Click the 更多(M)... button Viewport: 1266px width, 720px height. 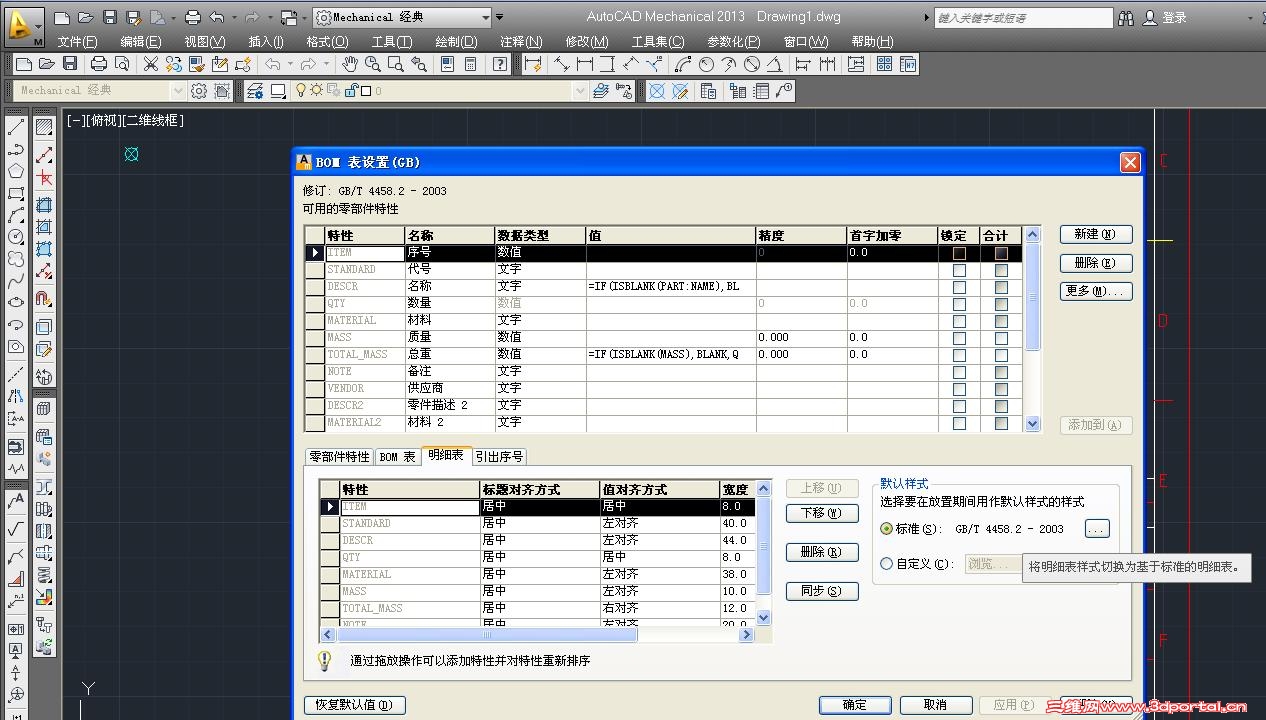pyautogui.click(x=1096, y=291)
